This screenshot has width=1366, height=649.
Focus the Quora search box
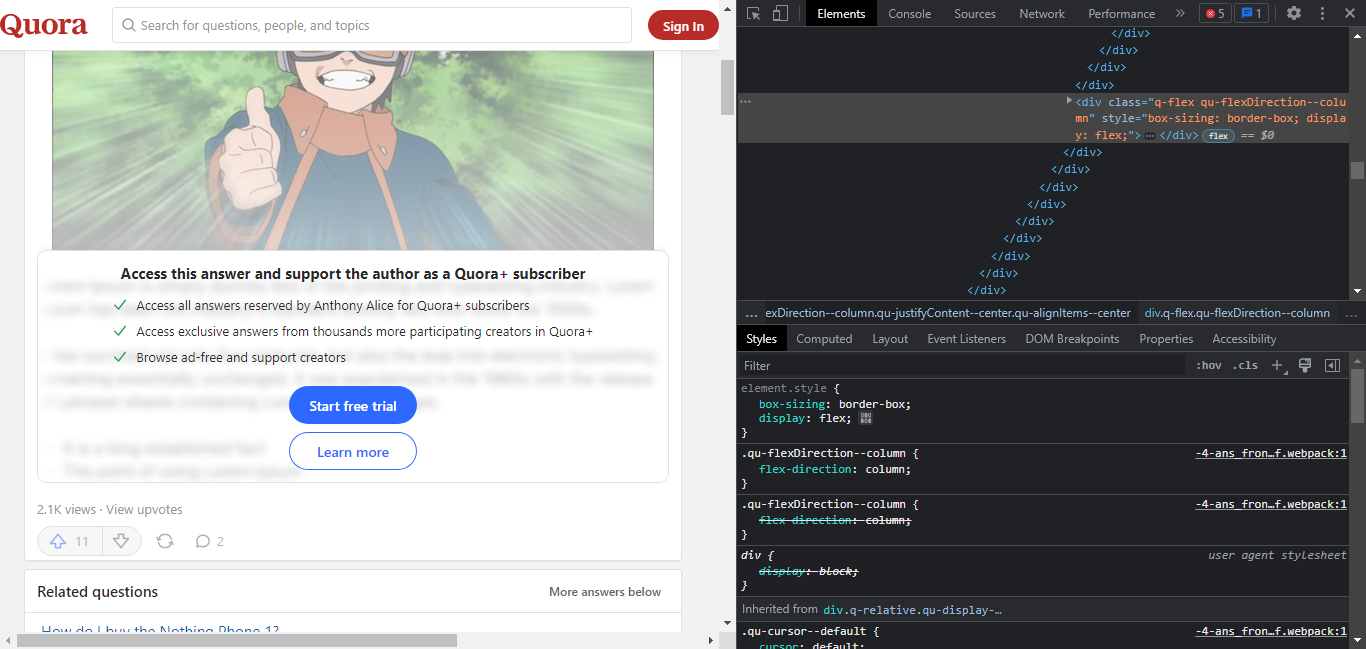point(372,25)
